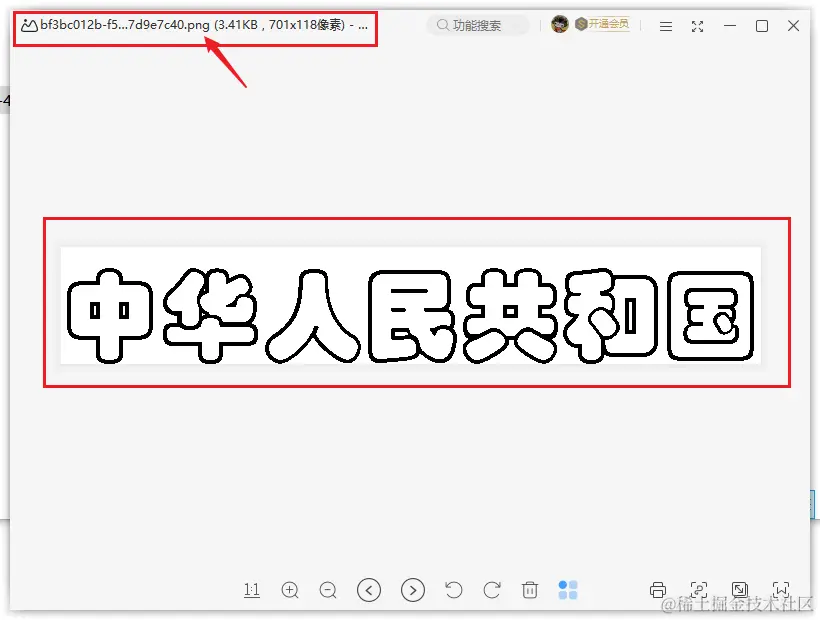Select the zoom out magnifier icon
This screenshot has width=820, height=620.
pyautogui.click(x=328, y=590)
